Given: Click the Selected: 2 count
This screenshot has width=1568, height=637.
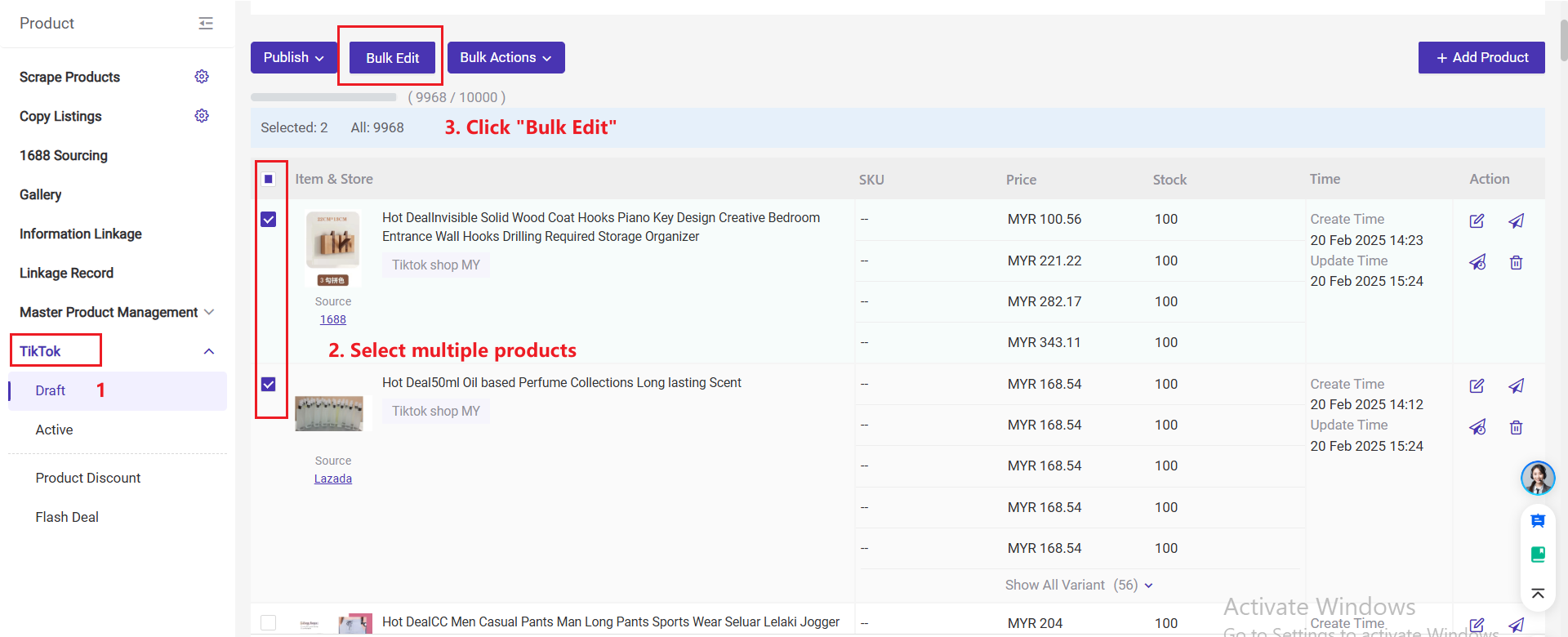Looking at the screenshot, I should tap(294, 127).
